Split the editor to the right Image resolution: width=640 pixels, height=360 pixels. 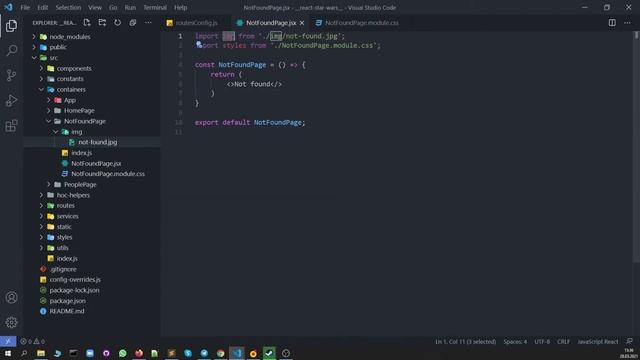612,23
